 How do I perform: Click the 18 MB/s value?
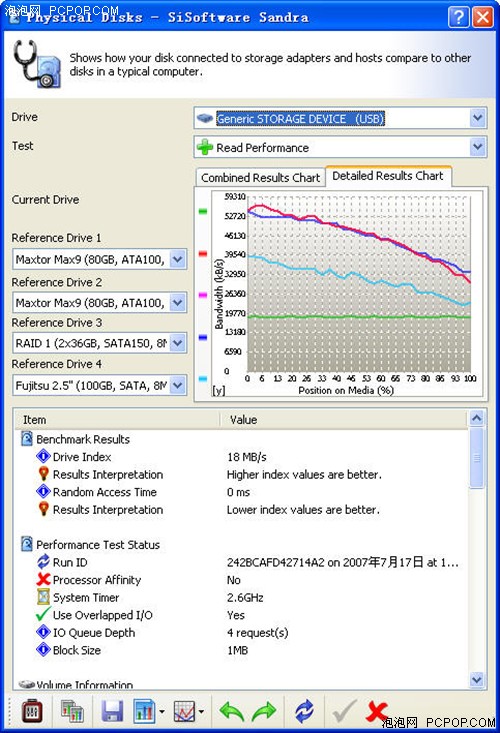point(246,457)
